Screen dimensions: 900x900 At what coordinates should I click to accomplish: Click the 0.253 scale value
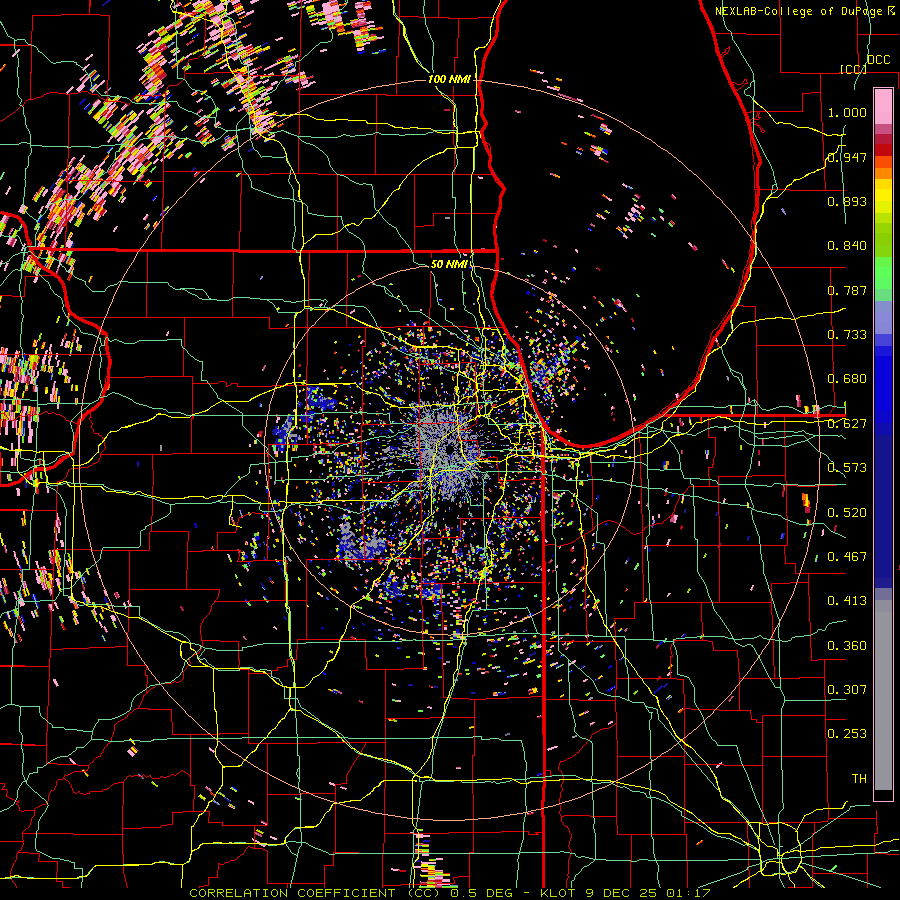point(847,734)
